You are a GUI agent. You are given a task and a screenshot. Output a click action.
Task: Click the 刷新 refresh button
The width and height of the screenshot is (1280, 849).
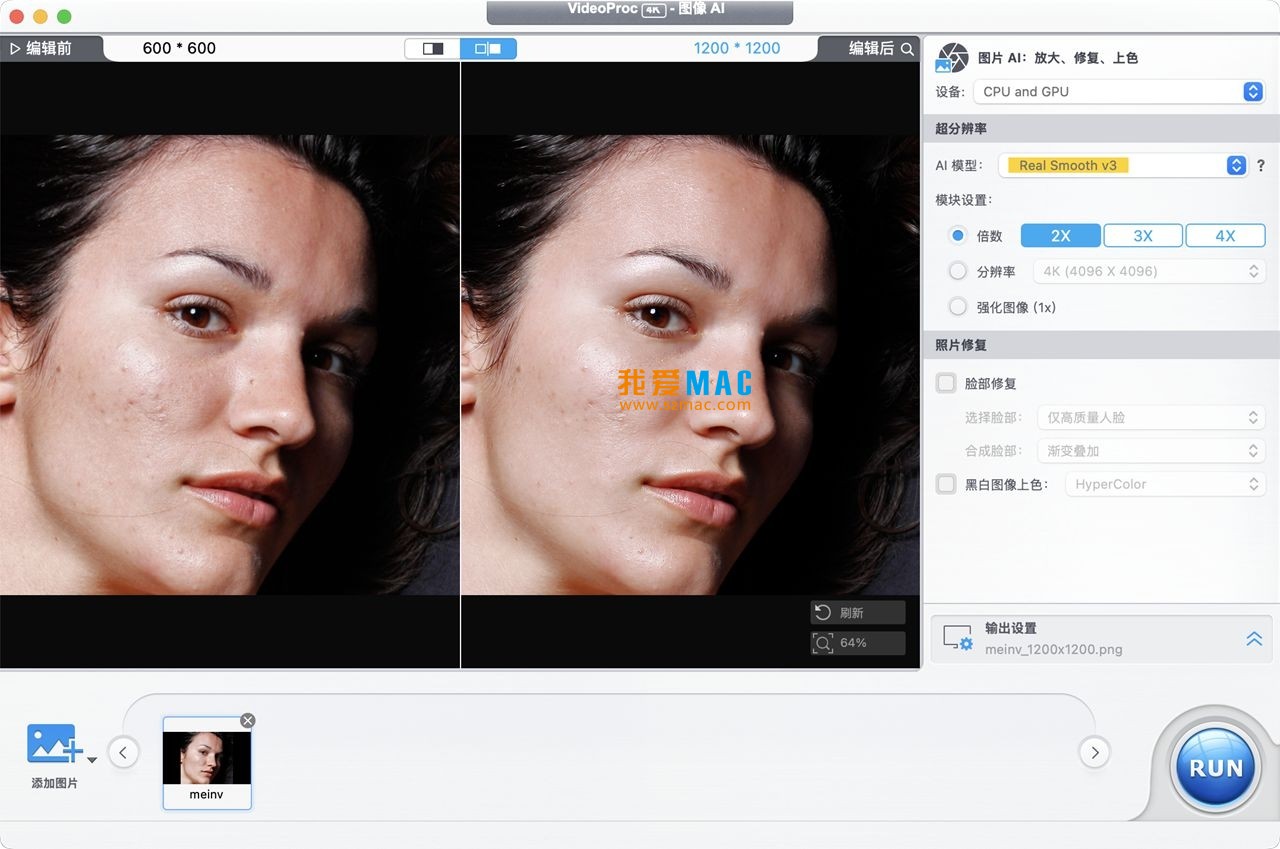(x=858, y=612)
